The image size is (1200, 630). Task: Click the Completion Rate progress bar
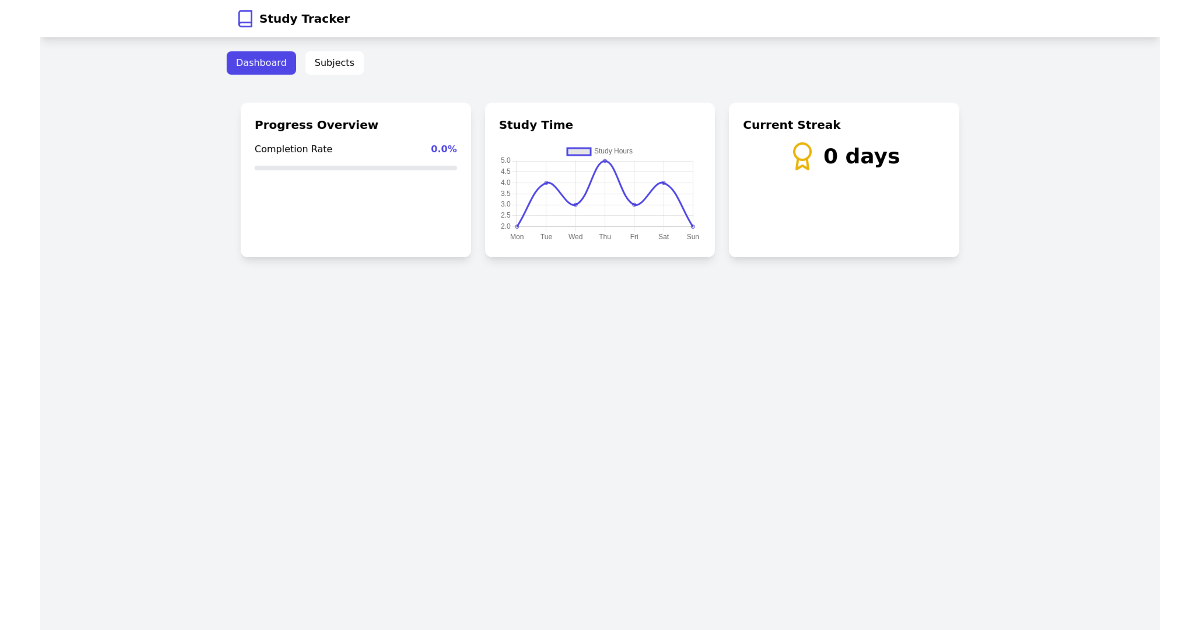coord(355,167)
